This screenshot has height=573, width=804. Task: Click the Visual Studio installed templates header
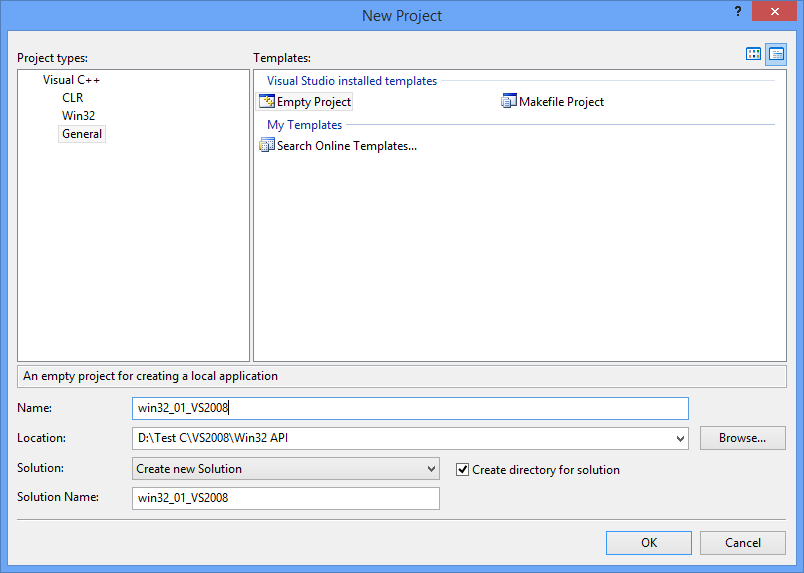coord(352,81)
